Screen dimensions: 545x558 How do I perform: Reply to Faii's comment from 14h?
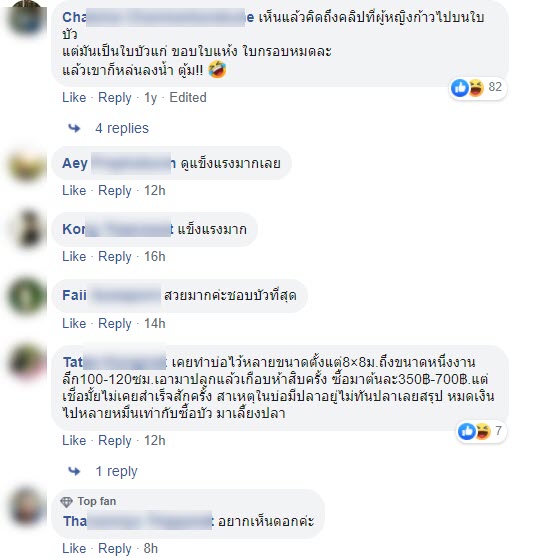[115, 324]
